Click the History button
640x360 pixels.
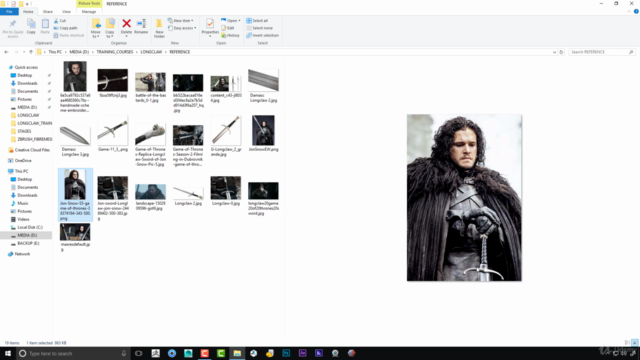tap(230, 35)
